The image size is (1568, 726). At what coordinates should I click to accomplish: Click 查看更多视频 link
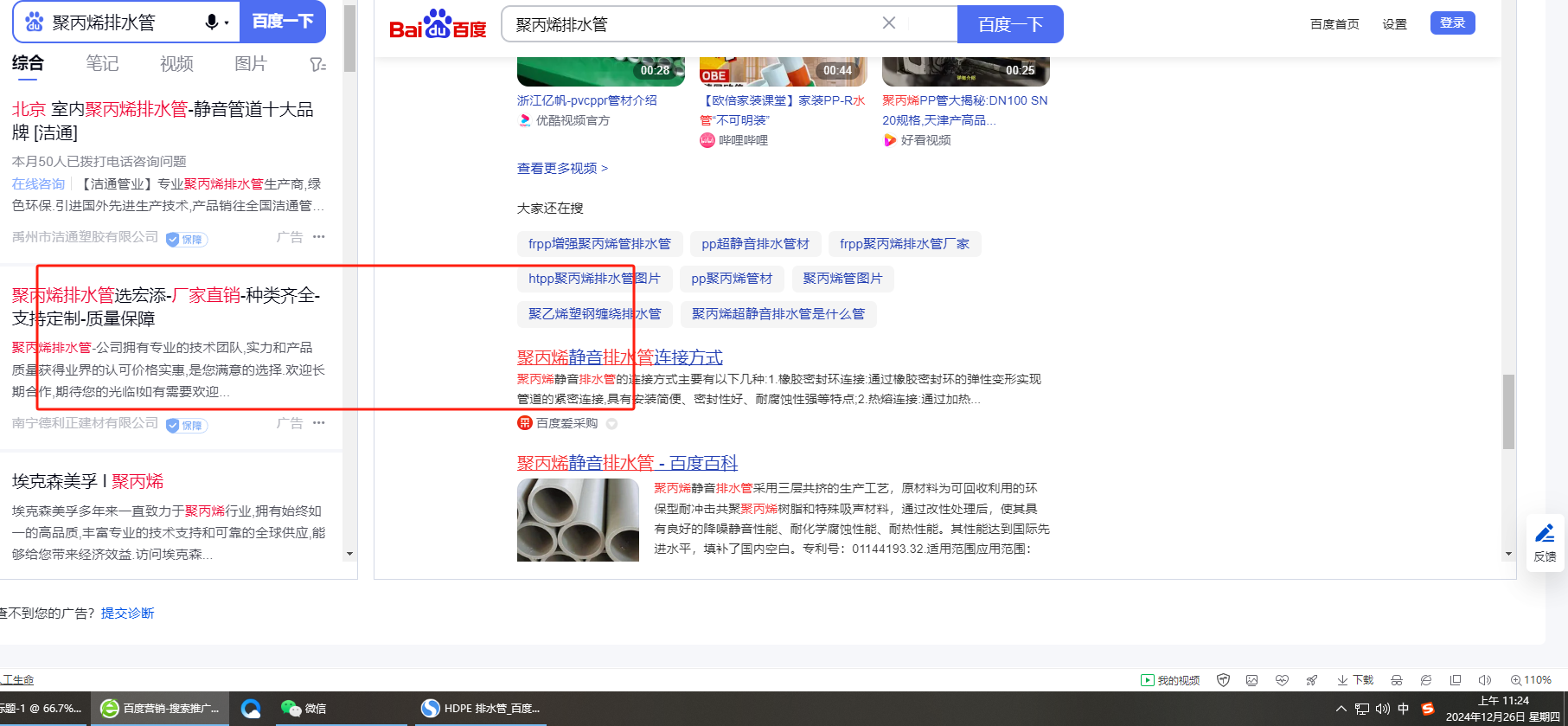pos(562,168)
